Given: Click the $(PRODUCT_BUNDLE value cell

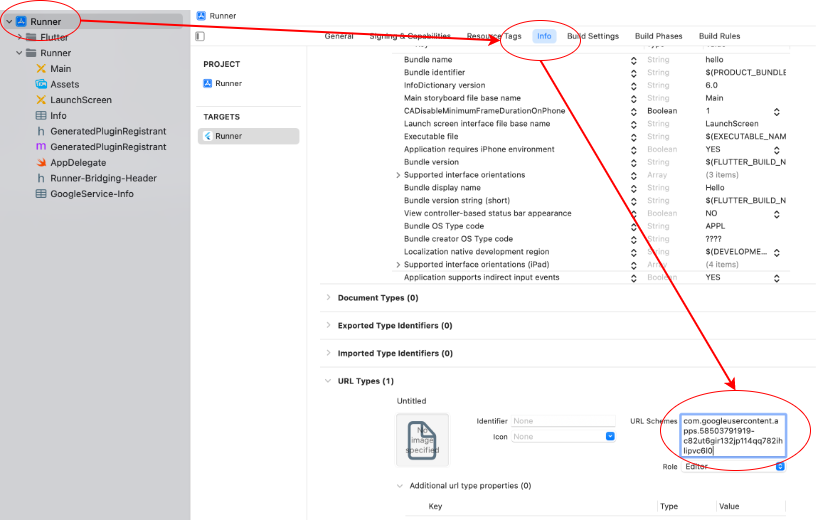Looking at the screenshot, I should (745, 72).
